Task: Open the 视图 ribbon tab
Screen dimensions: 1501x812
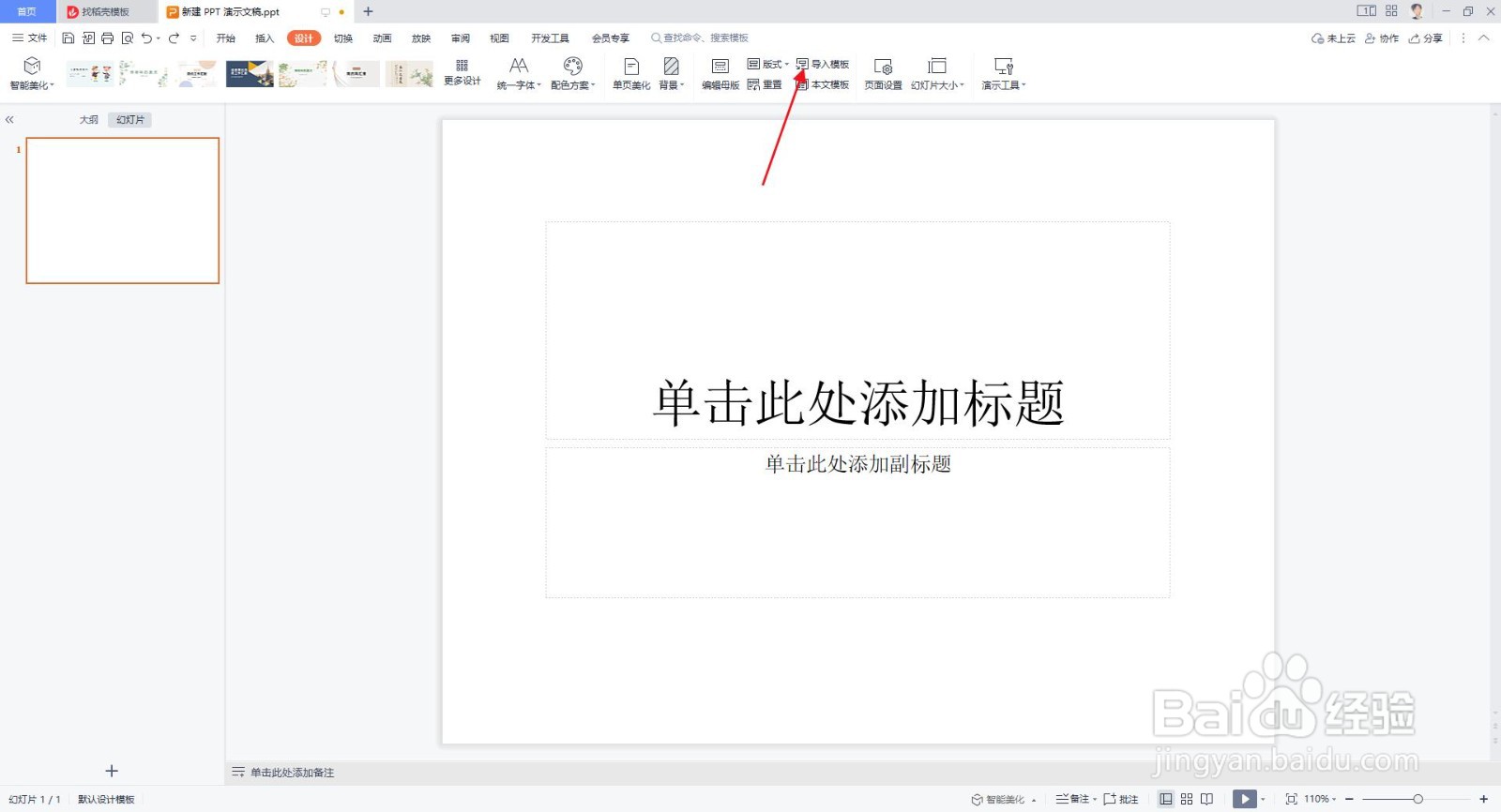Action: click(x=499, y=38)
